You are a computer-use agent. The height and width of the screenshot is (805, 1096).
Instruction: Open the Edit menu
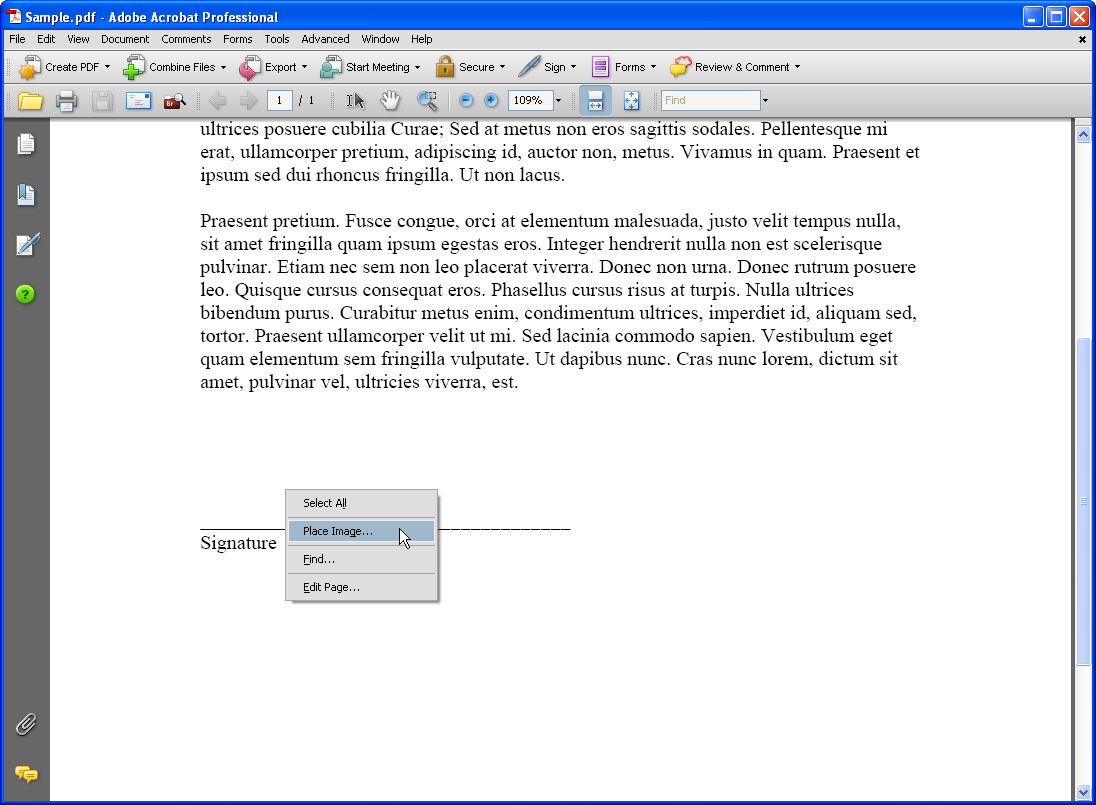point(46,39)
